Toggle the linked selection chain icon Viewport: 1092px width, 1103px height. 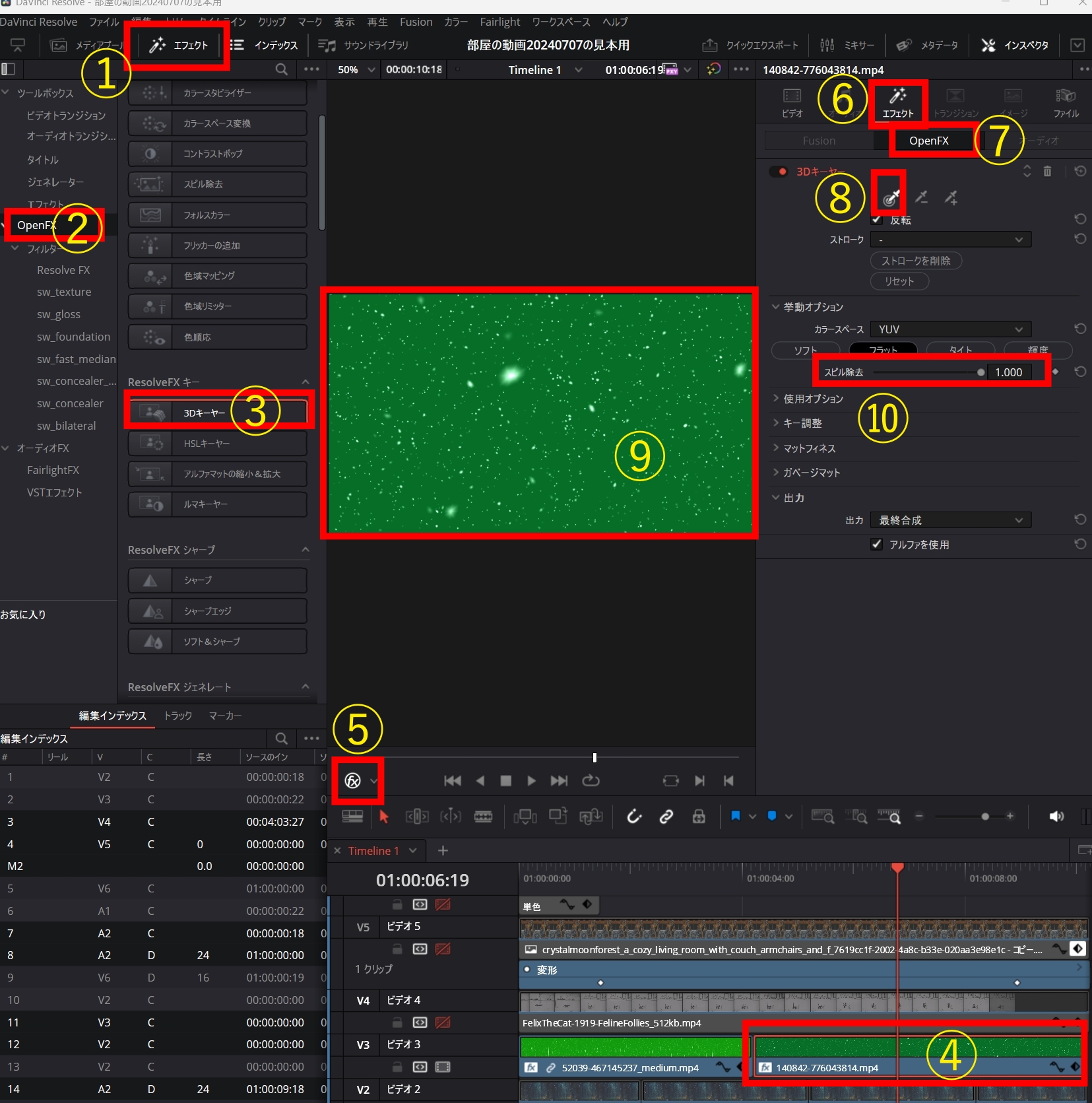[666, 817]
